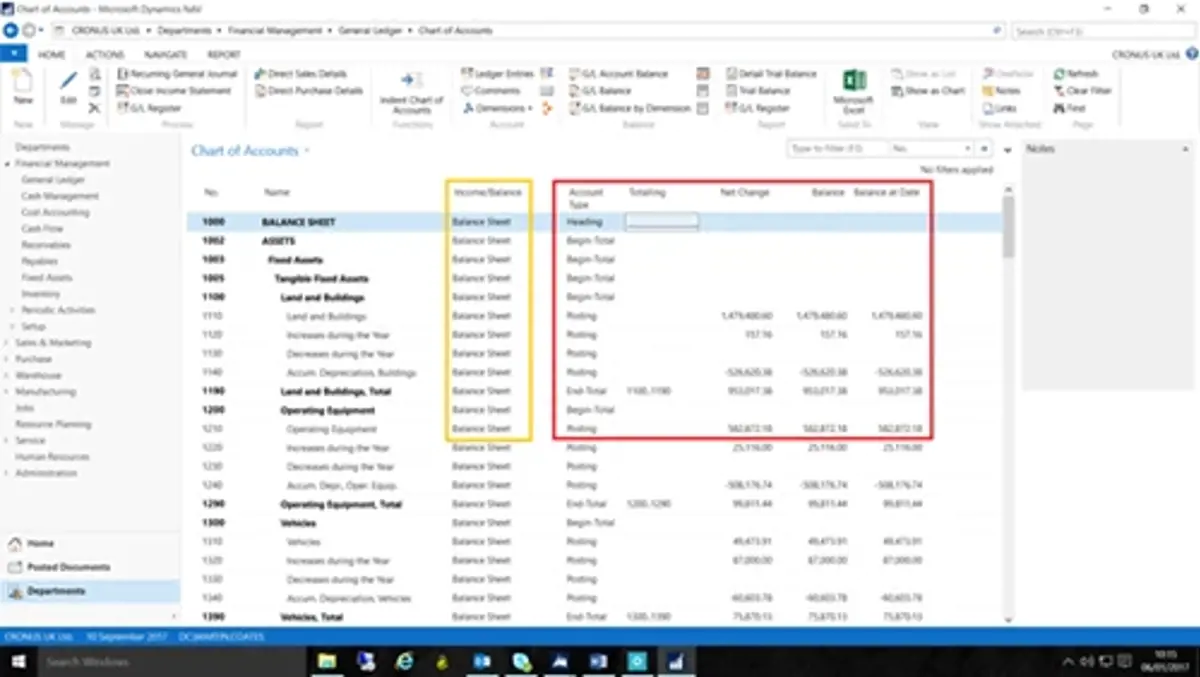Export to Microsoft Excel
Viewport: 1200px width, 677px height.
coord(852,90)
